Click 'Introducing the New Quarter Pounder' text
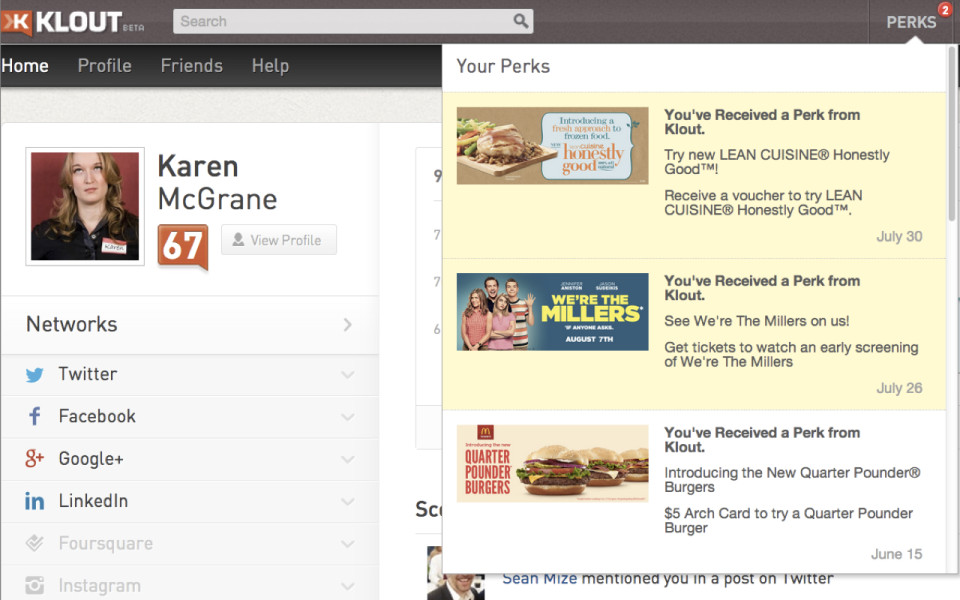The image size is (960, 600). pos(792,480)
